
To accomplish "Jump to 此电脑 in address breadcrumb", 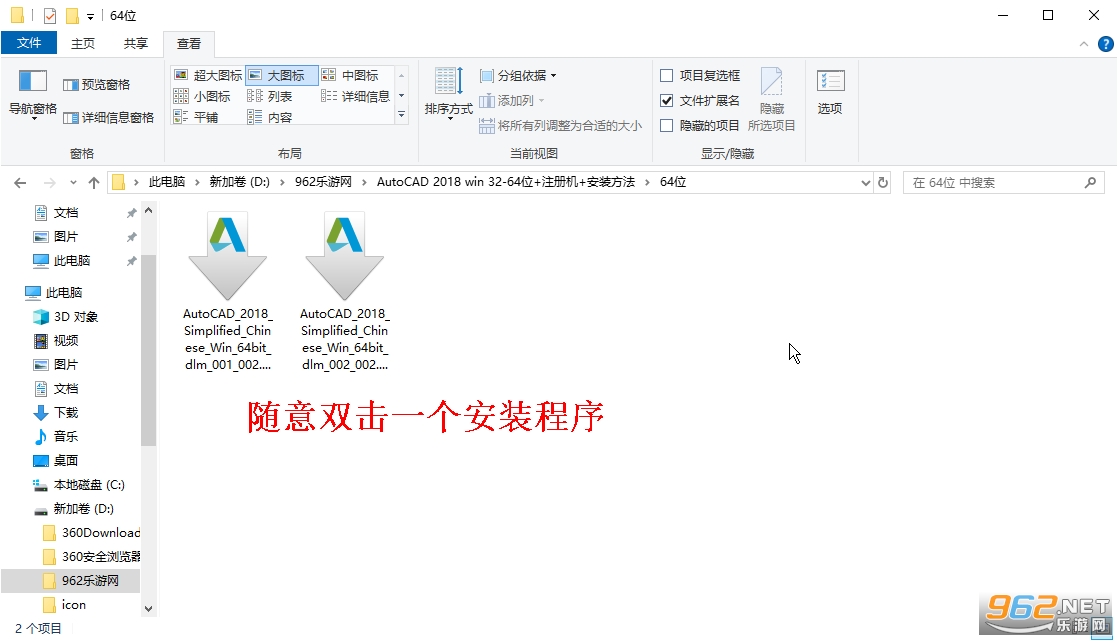I will point(167,182).
